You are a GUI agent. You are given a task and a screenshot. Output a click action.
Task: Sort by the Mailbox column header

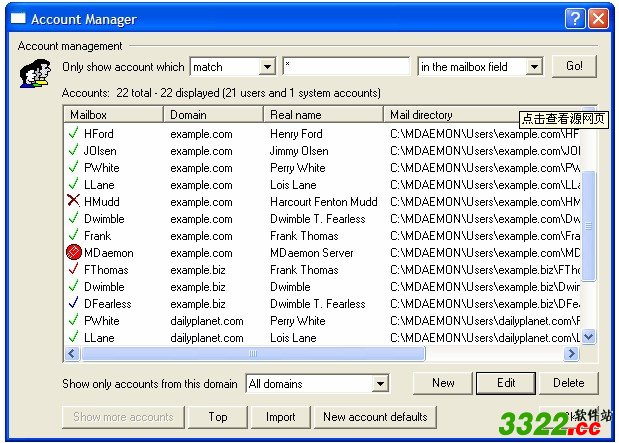pos(113,115)
